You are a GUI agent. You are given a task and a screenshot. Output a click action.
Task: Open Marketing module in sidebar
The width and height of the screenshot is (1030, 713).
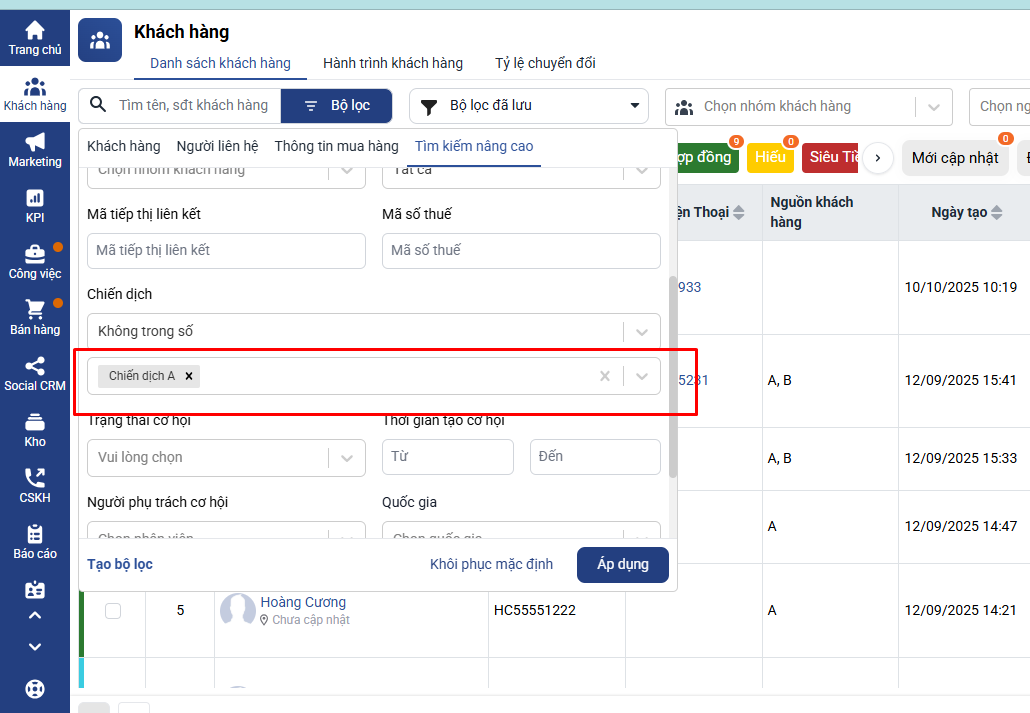35,143
